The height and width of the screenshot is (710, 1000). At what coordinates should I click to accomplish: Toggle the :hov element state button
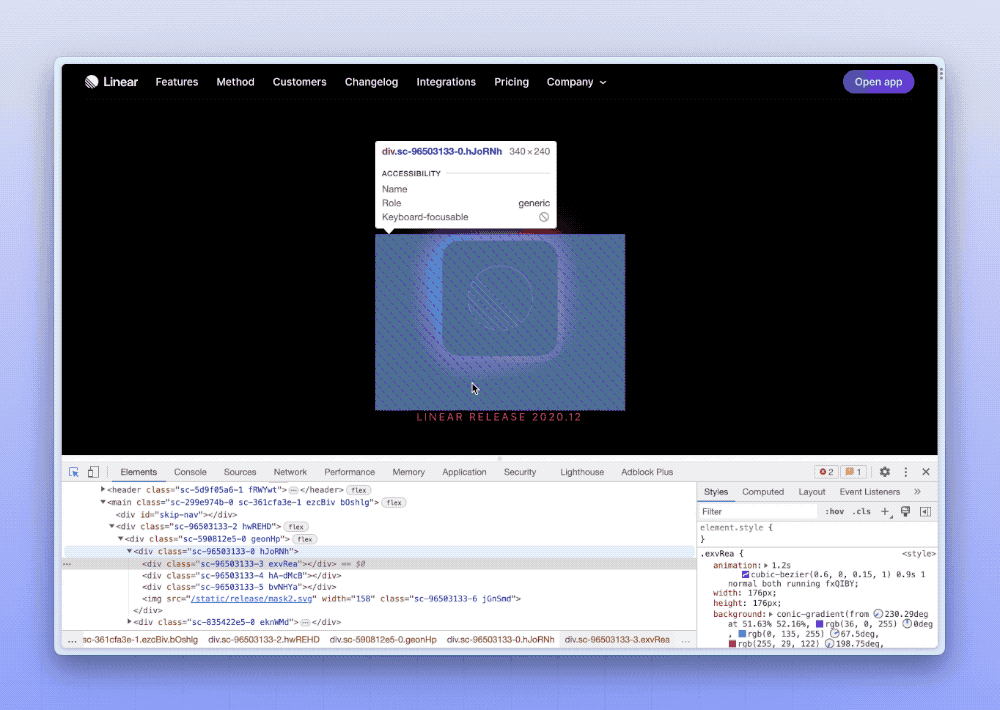834,512
